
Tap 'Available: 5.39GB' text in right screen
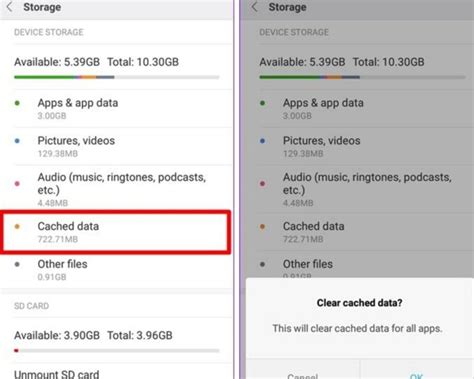302,62
